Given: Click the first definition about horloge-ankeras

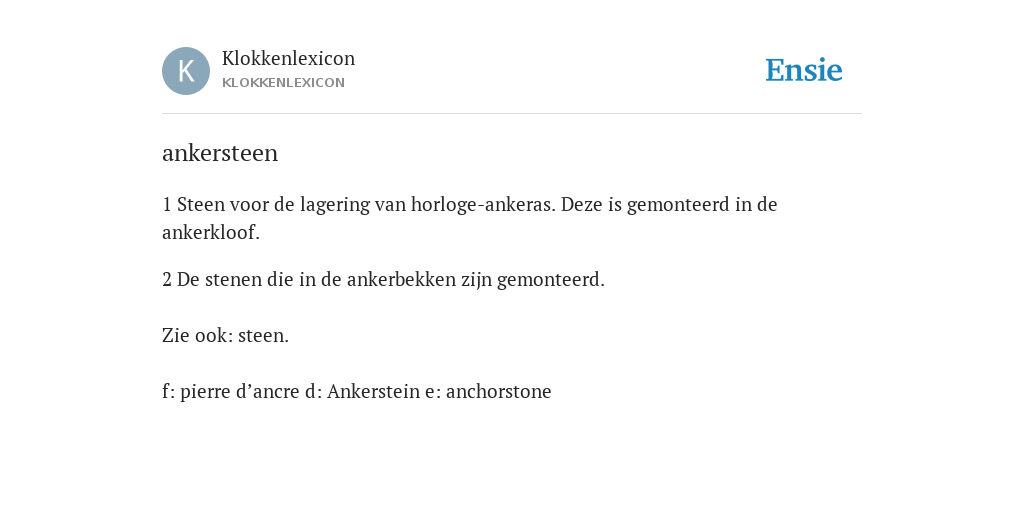Looking at the screenshot, I should (x=470, y=218).
